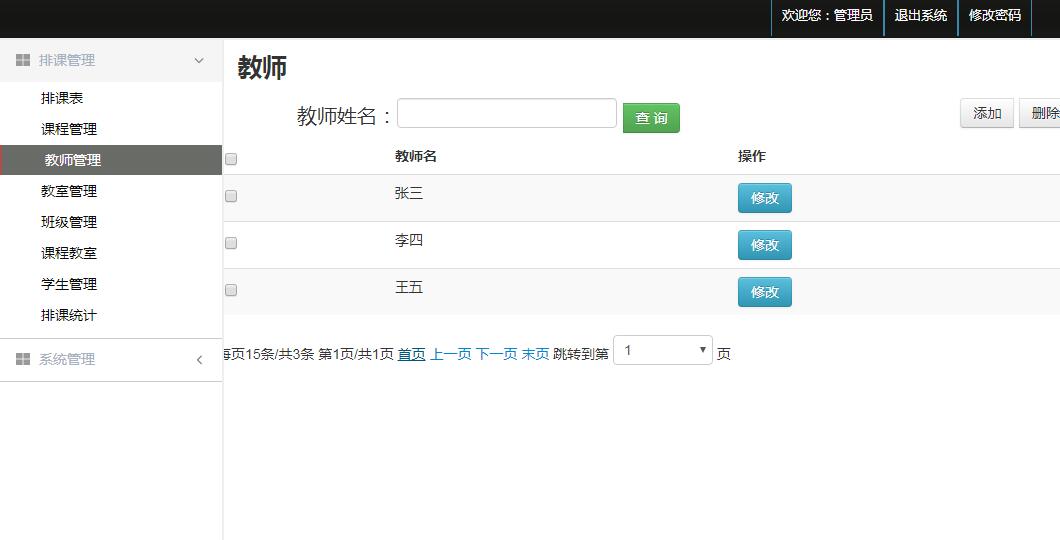Click the 添加 button
This screenshot has height=540, width=1060.
pyautogui.click(x=987, y=114)
